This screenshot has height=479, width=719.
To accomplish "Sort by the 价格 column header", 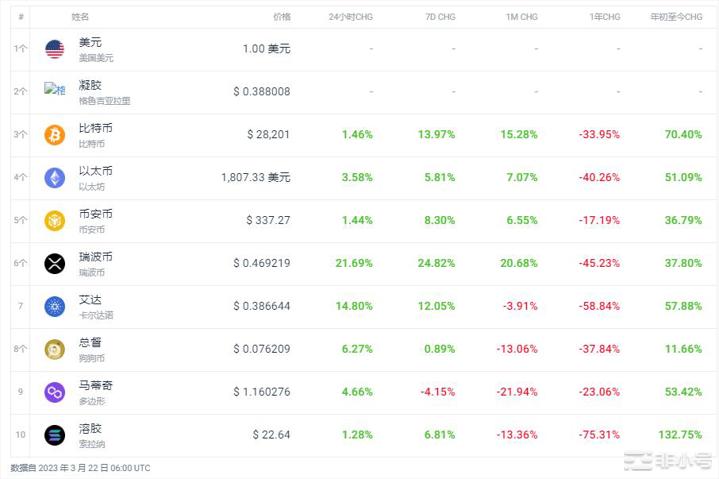I will click(282, 17).
